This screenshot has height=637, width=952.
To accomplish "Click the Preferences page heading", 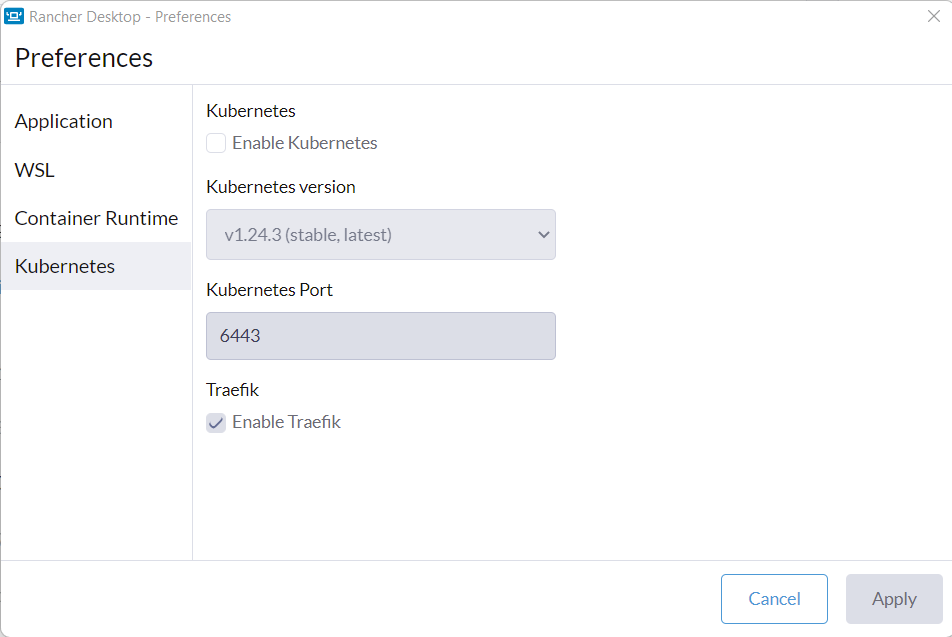I will tap(84, 58).
